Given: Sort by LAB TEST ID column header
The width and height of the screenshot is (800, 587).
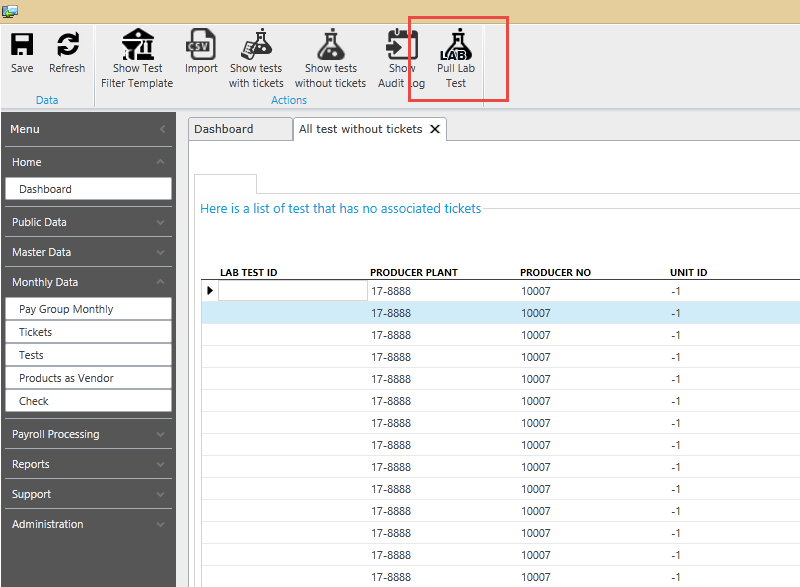Looking at the screenshot, I should 248,272.
